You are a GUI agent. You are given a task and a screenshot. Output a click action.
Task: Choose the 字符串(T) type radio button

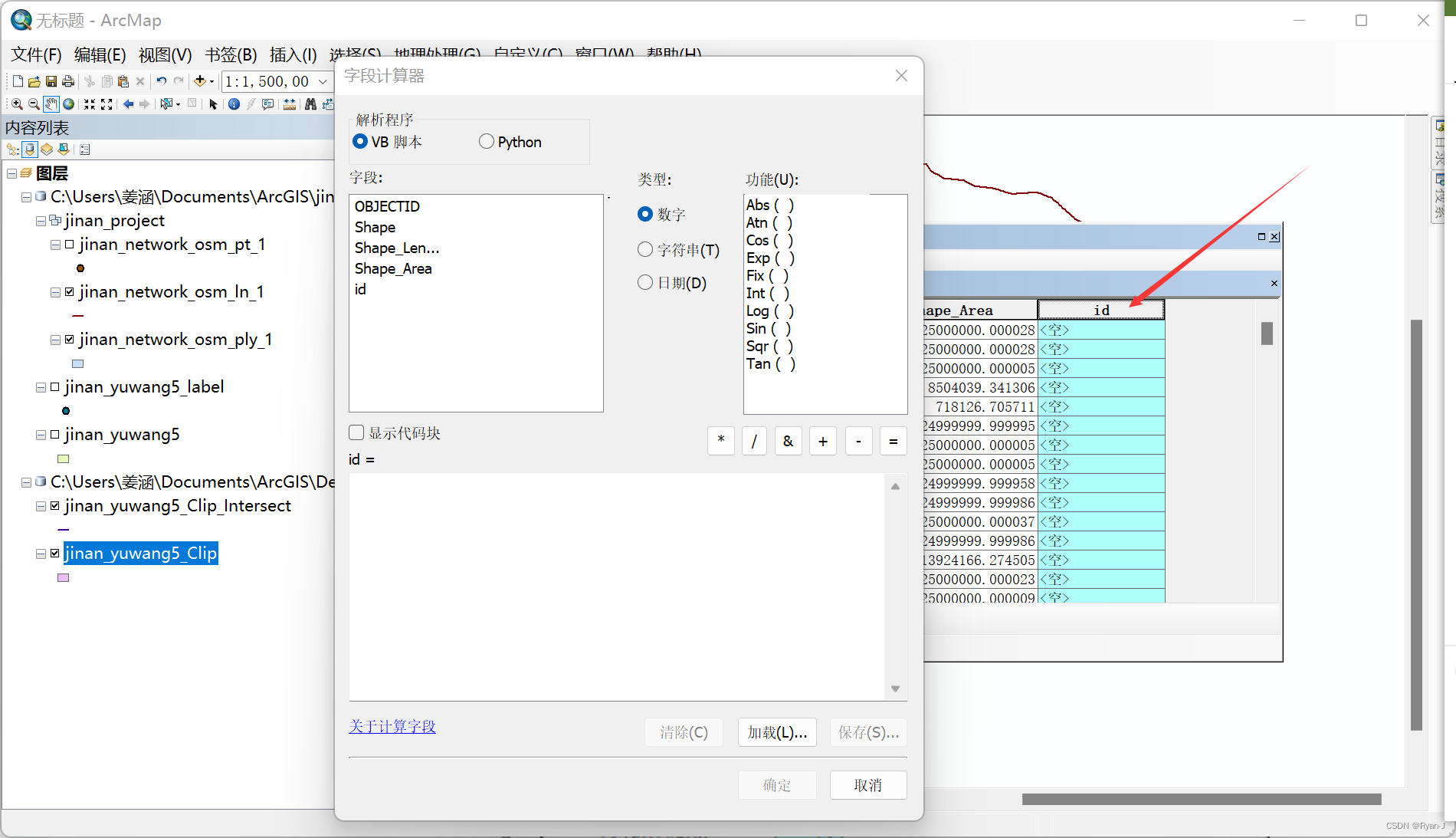pyautogui.click(x=645, y=249)
